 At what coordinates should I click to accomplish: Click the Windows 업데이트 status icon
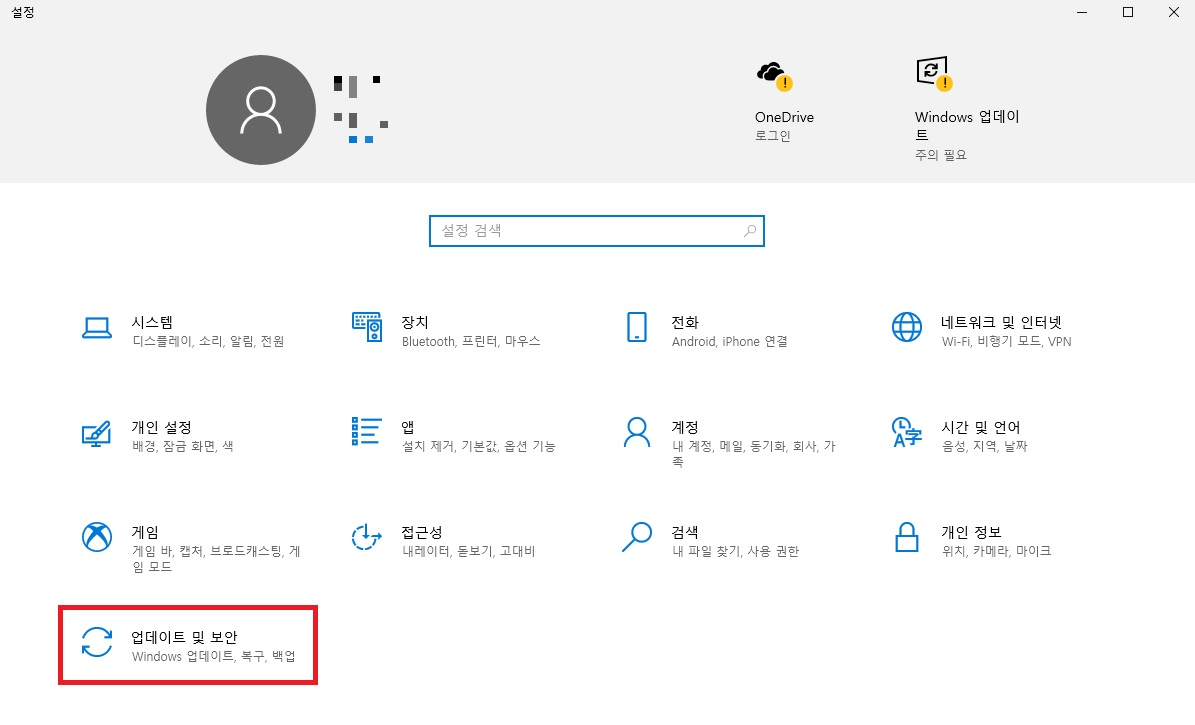coord(934,74)
